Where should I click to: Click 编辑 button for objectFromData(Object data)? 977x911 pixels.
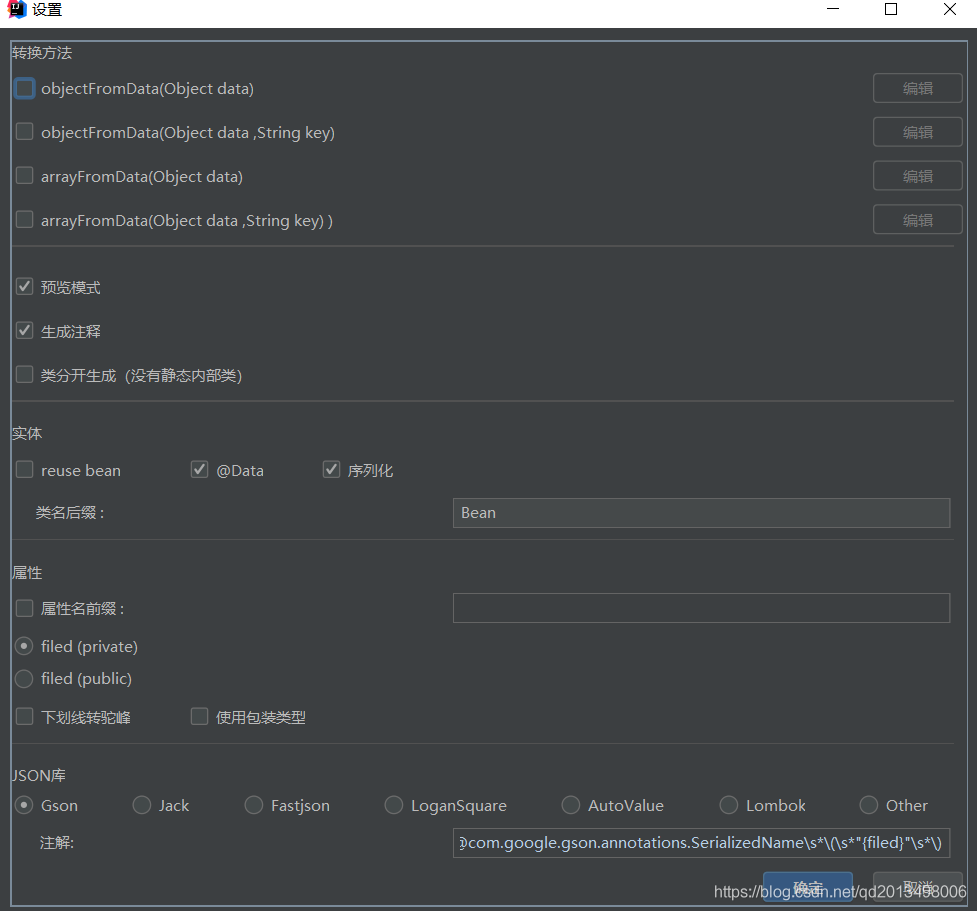918,88
